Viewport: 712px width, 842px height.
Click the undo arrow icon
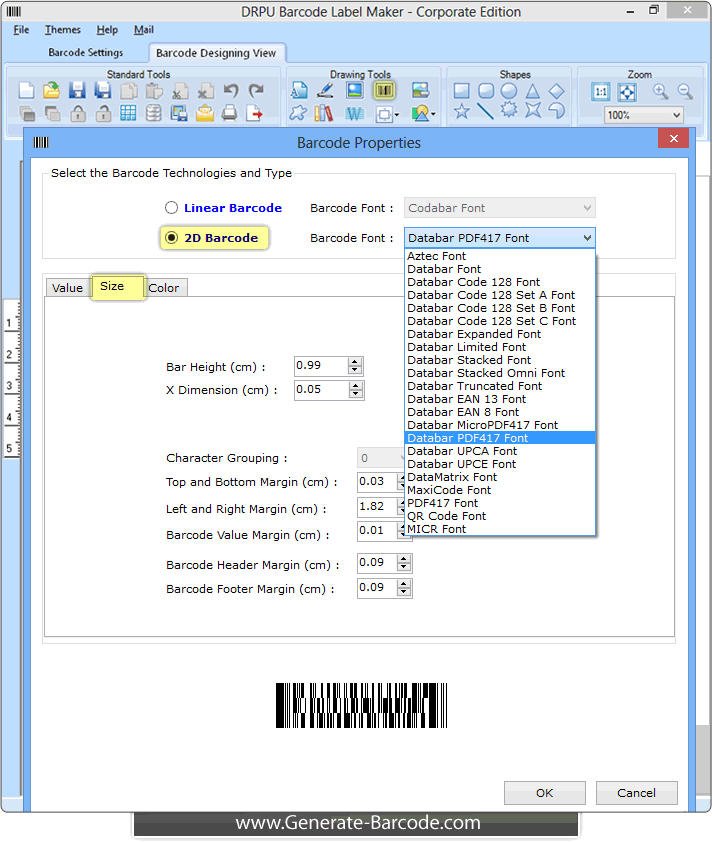231,91
